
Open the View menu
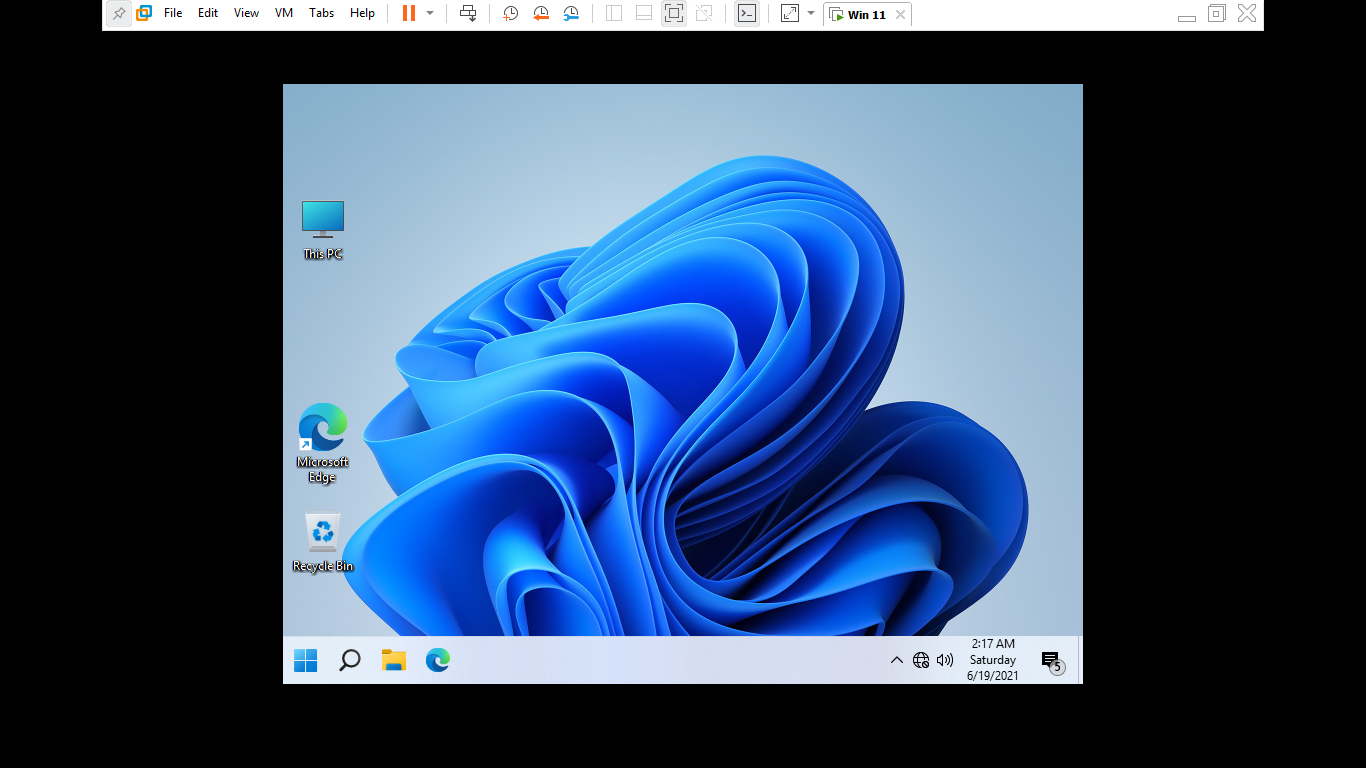coord(246,14)
